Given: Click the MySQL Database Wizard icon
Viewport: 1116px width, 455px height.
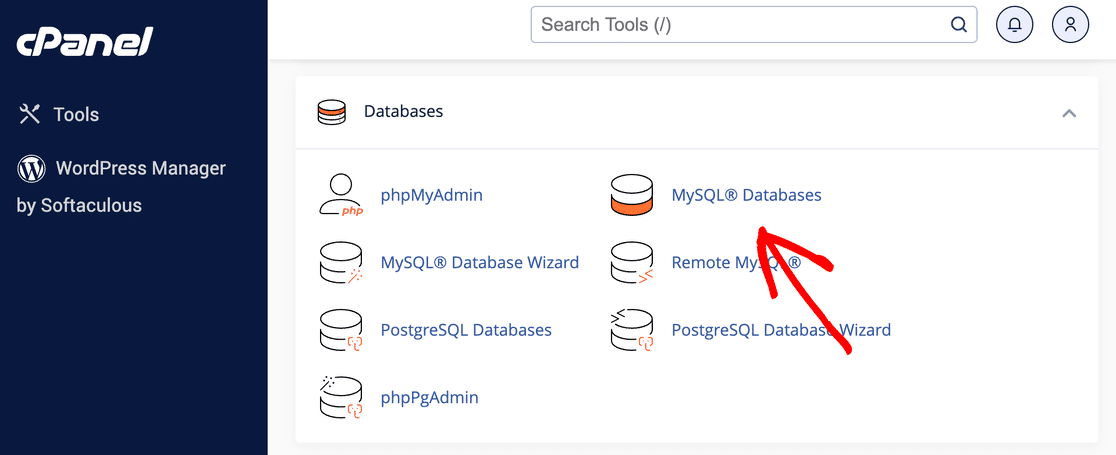Looking at the screenshot, I should pyautogui.click(x=340, y=263).
